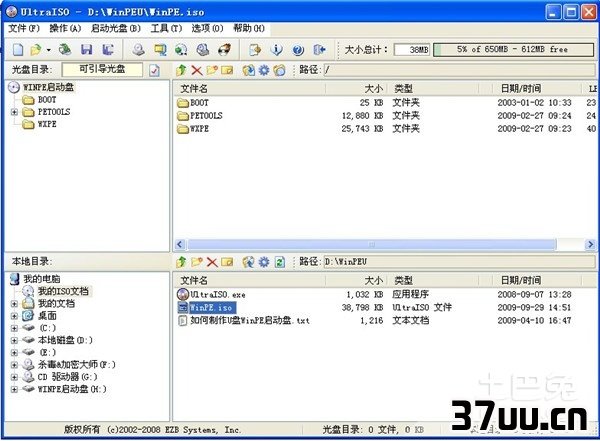600x441 pixels.
Task: Click the gear properties icon in image pane
Action: [x=264, y=70]
